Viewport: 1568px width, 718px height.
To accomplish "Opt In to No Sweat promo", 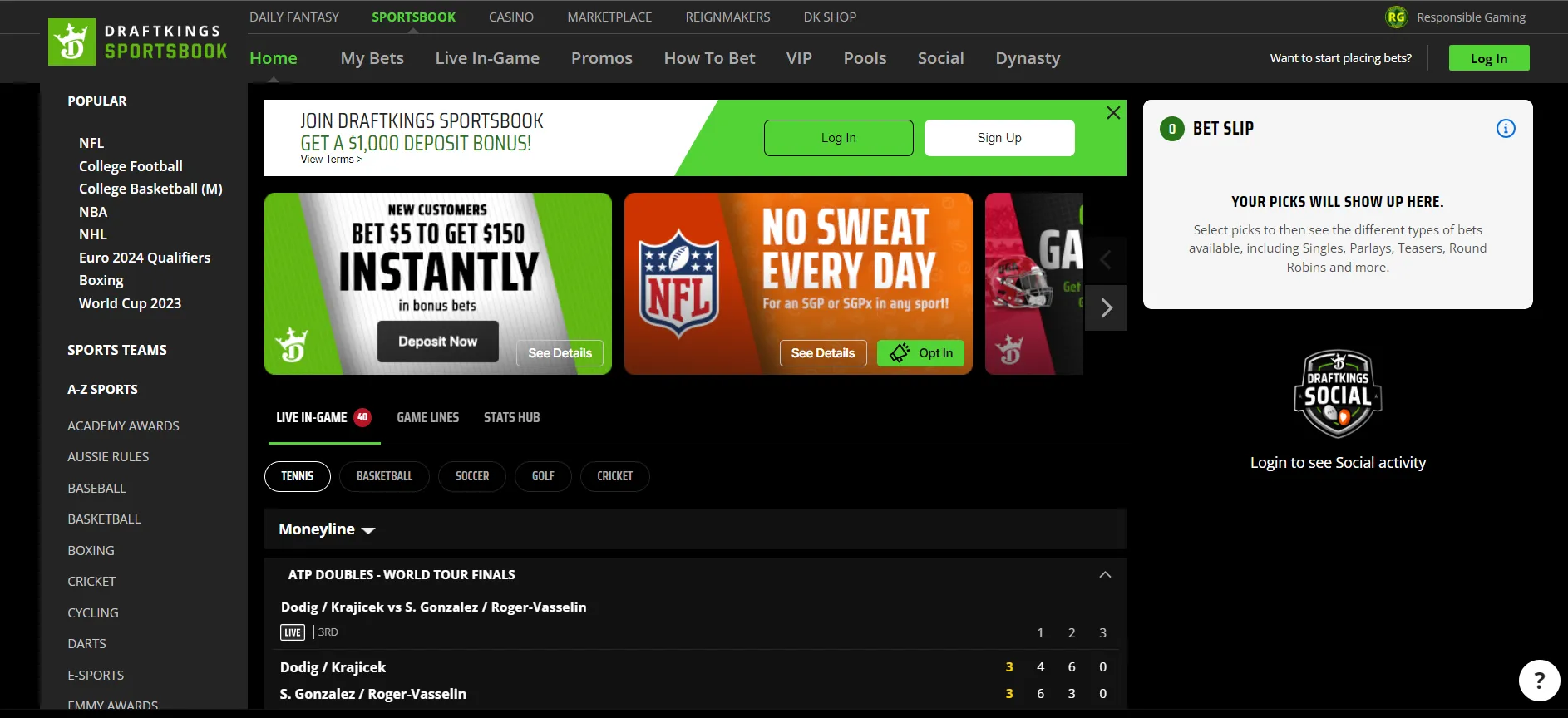I will [x=920, y=353].
